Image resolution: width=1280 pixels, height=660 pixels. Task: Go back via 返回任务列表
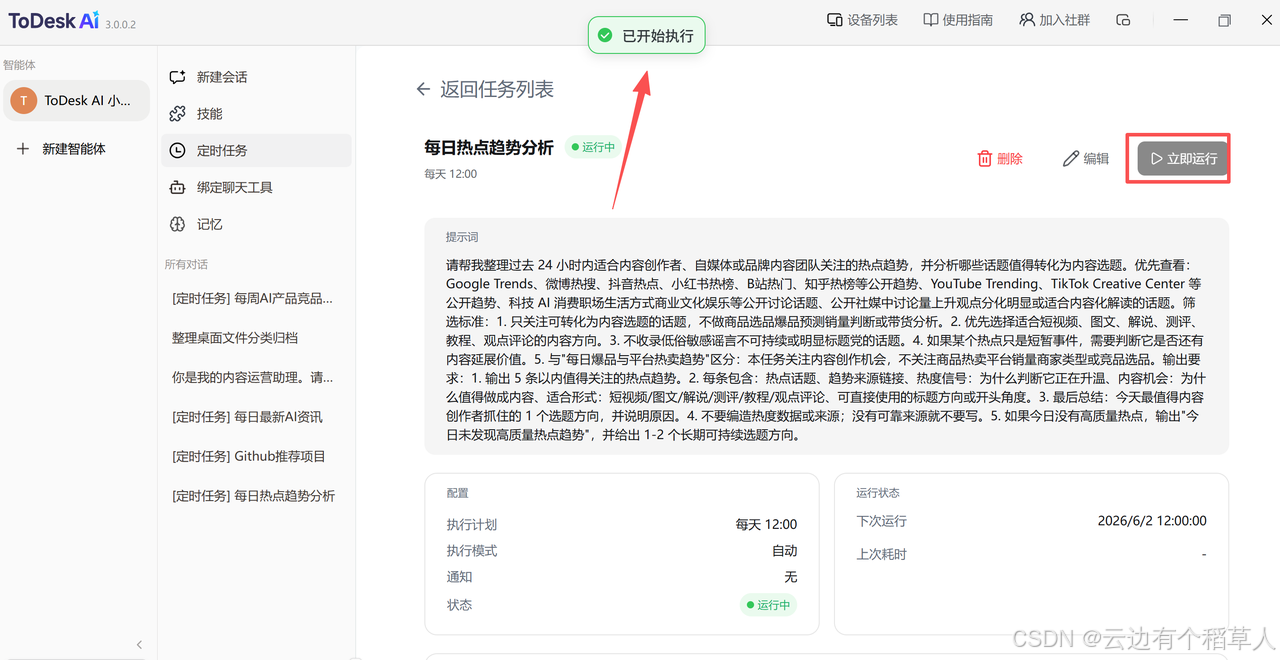[x=484, y=89]
